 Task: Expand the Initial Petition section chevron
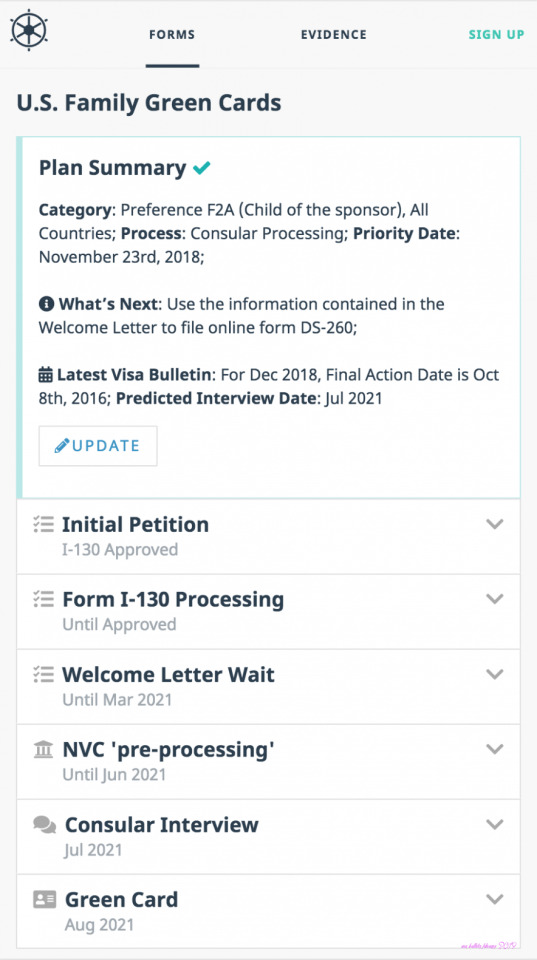click(494, 524)
